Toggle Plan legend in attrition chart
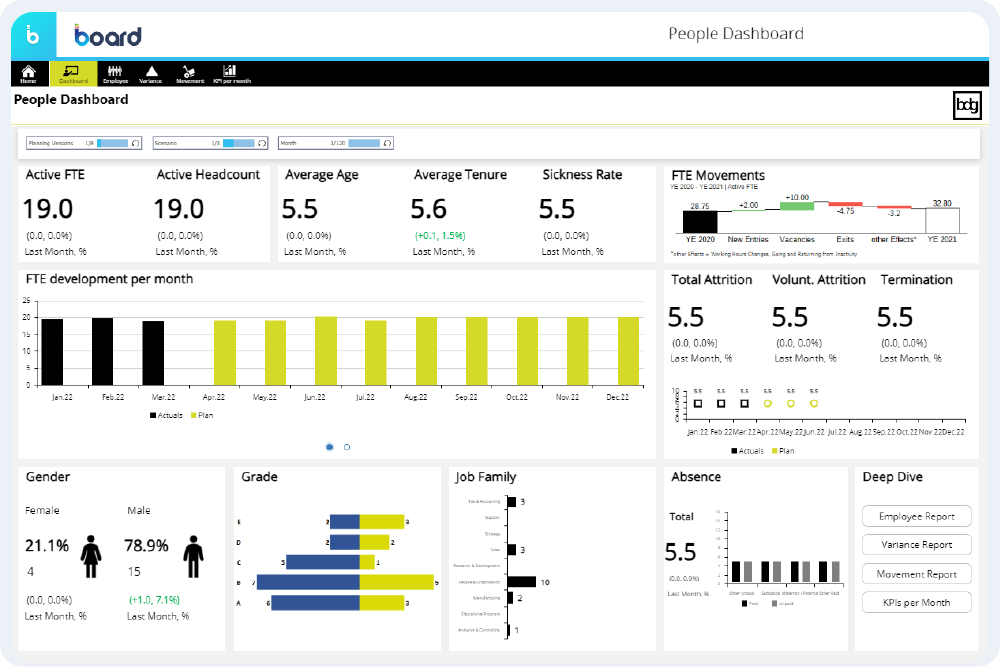Screen dimensions: 1000x667 pyautogui.click(x=783, y=451)
